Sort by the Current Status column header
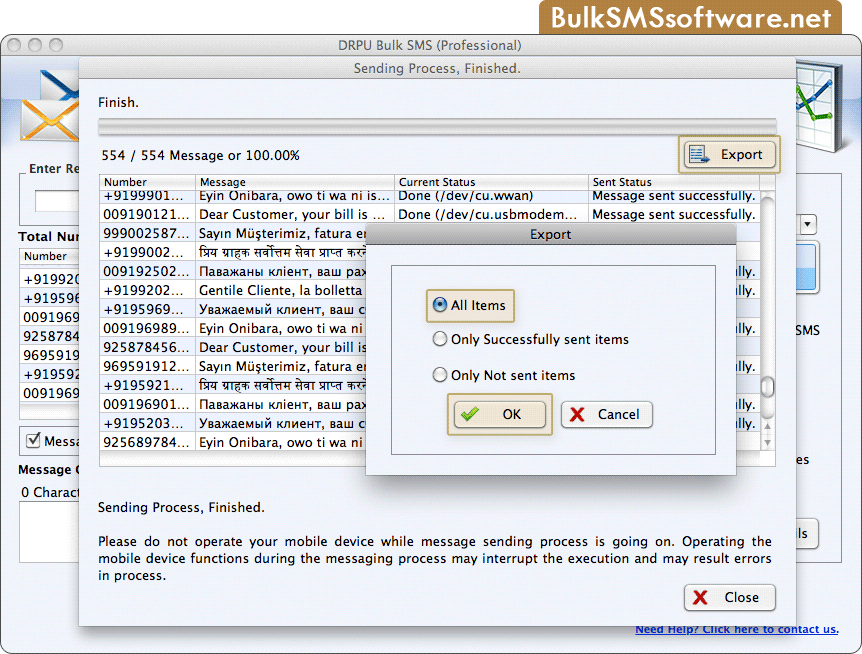This screenshot has height=654, width=862. (491, 182)
